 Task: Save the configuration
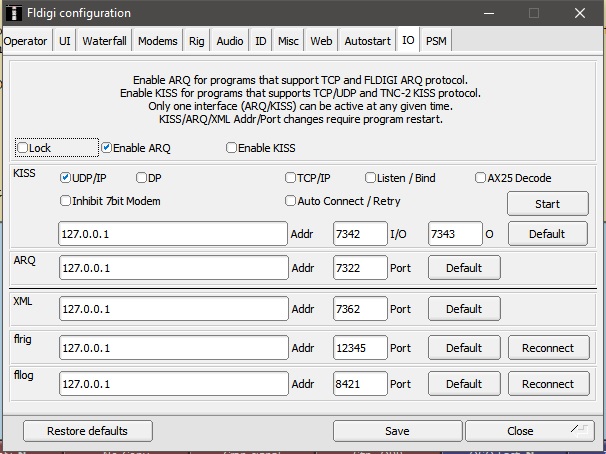click(x=397, y=431)
